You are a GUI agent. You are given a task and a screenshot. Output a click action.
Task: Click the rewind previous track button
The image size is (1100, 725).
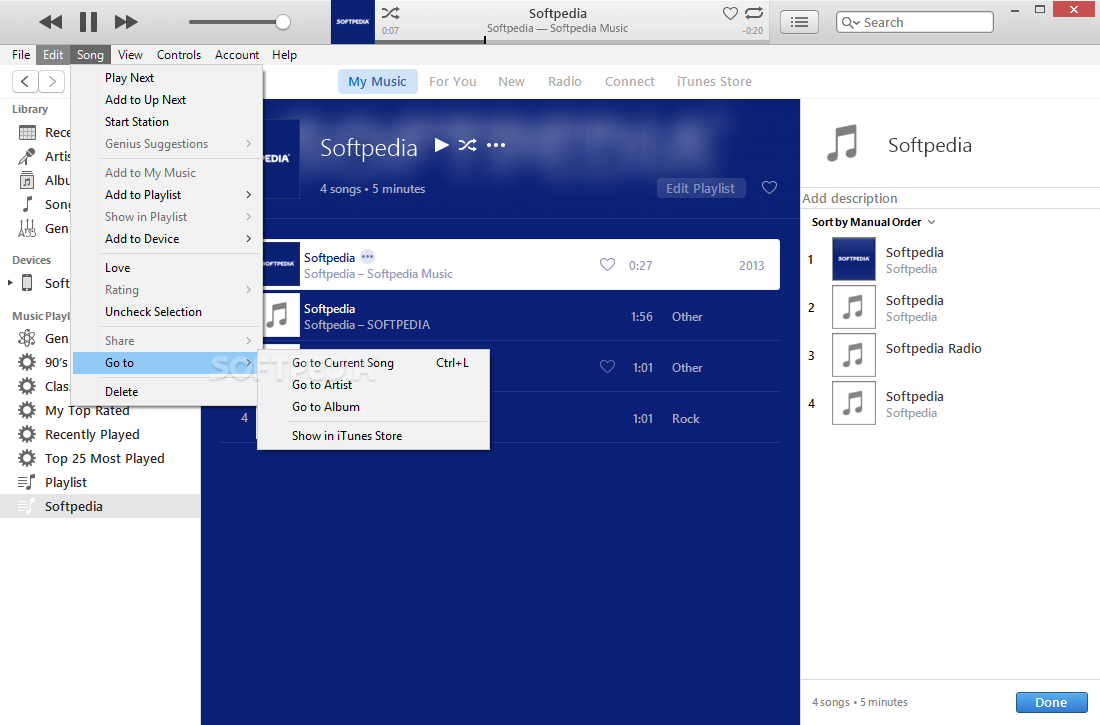(x=51, y=22)
